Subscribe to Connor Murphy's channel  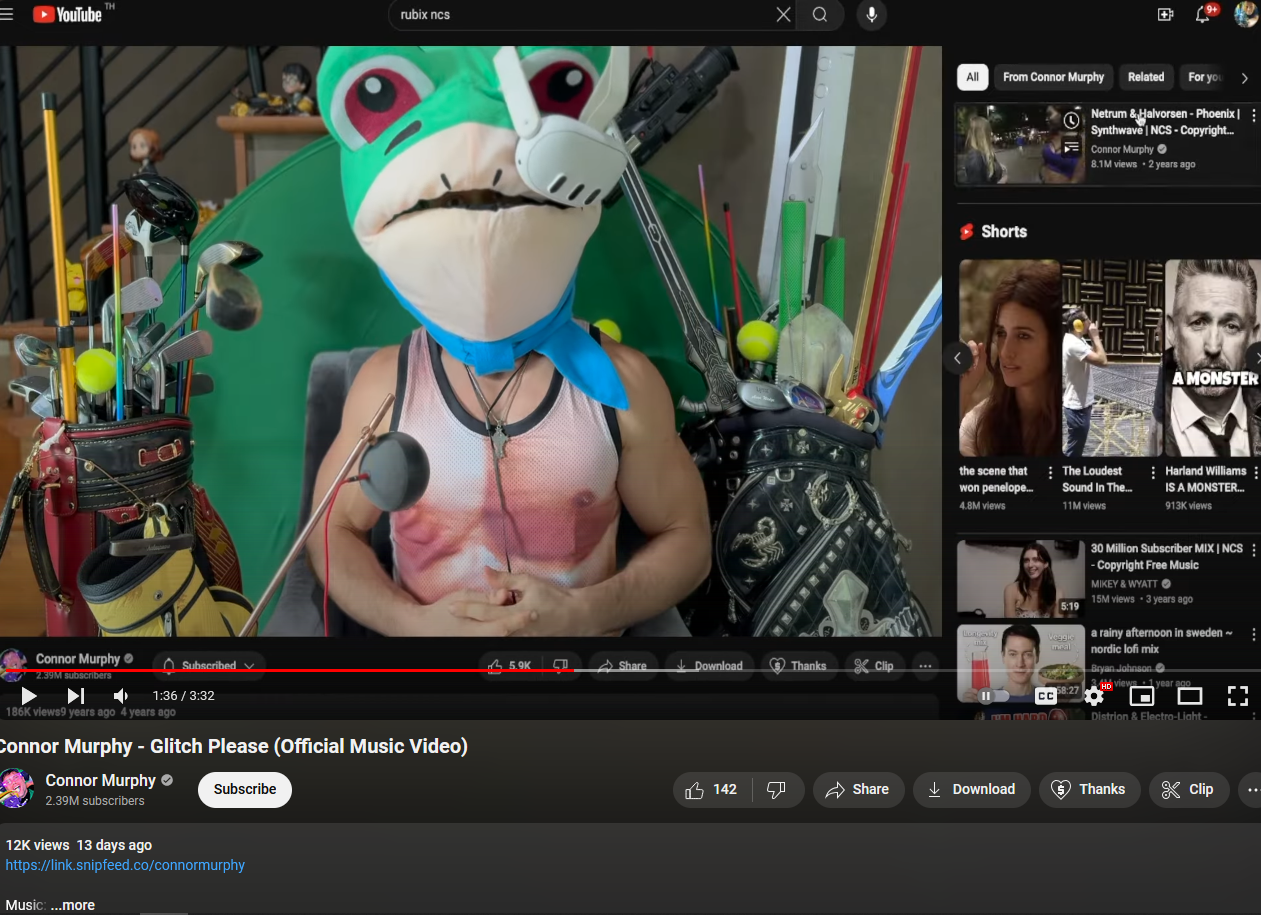244,789
